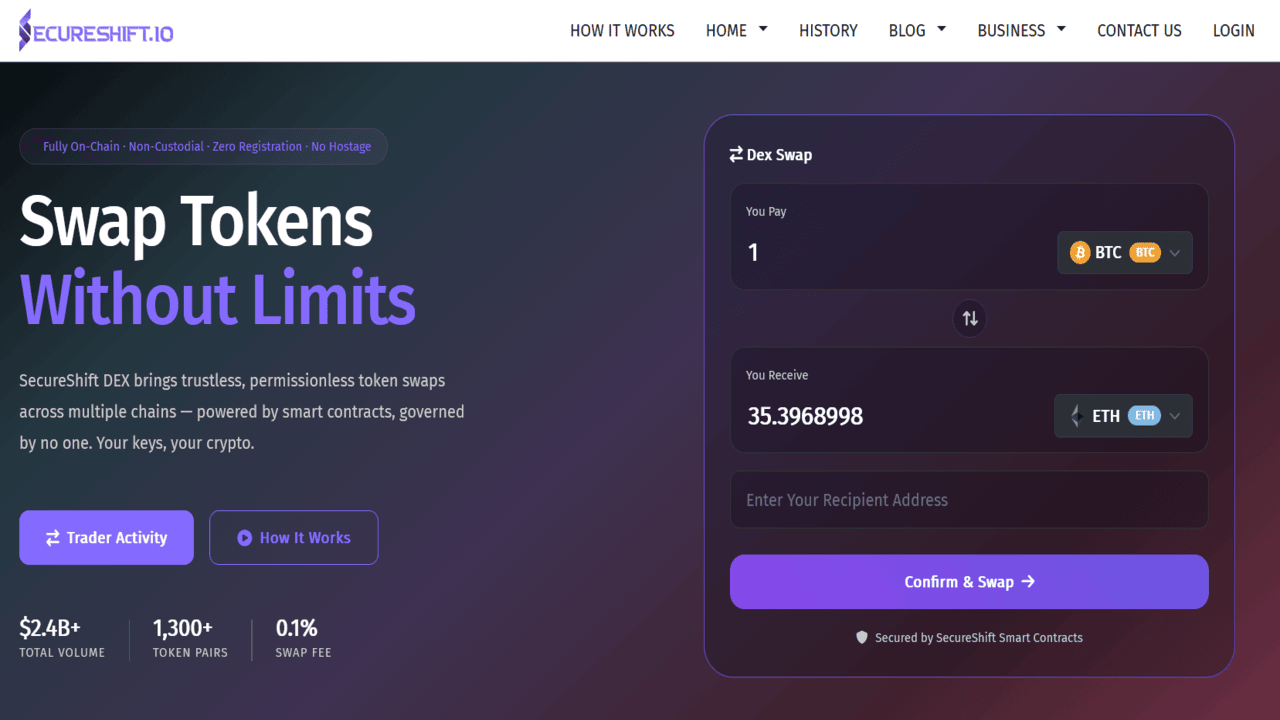Viewport: 1280px width, 720px height.
Task: Click the orange BTC ticker badge
Action: coord(1146,253)
